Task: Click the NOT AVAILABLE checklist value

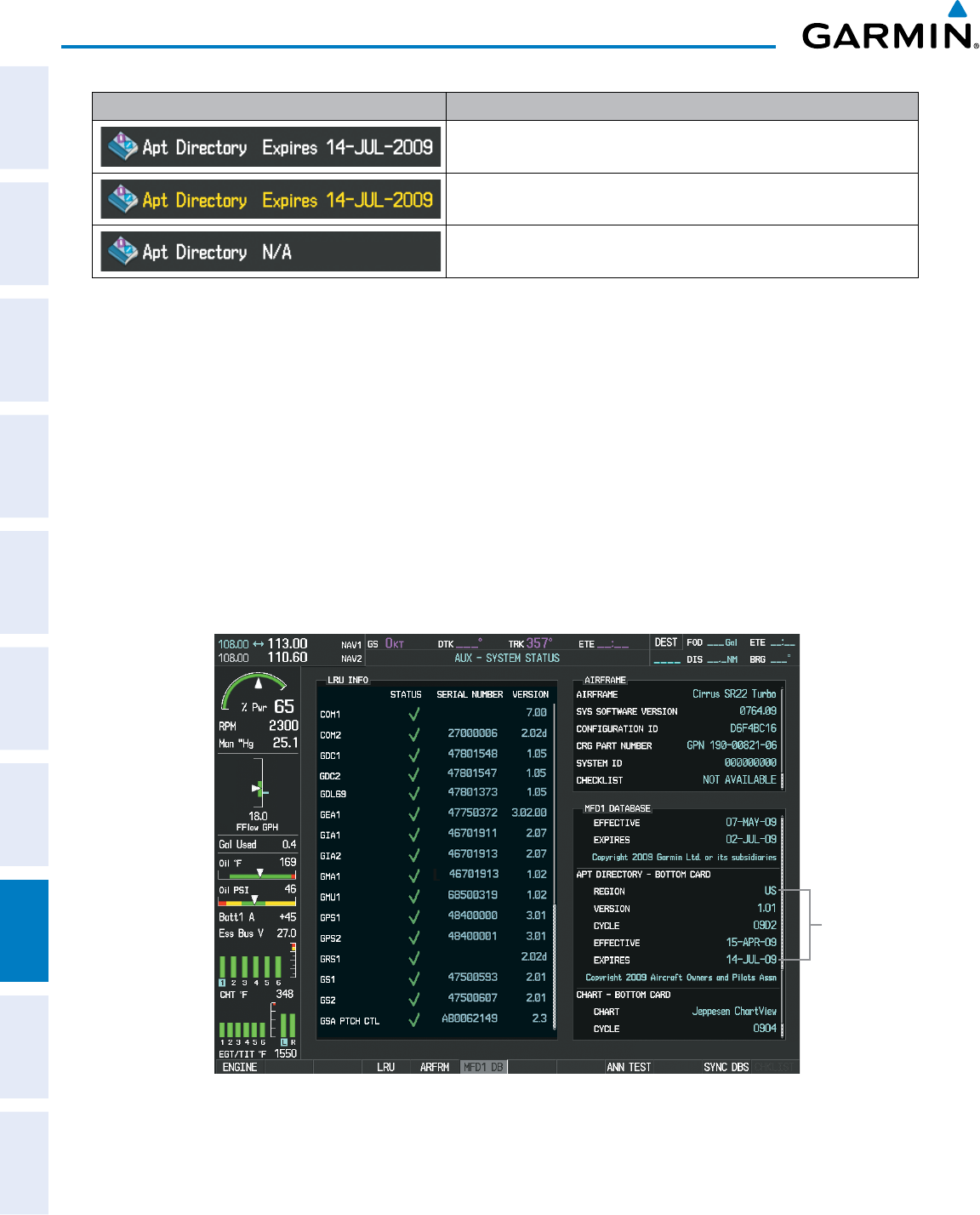Action: (x=739, y=779)
